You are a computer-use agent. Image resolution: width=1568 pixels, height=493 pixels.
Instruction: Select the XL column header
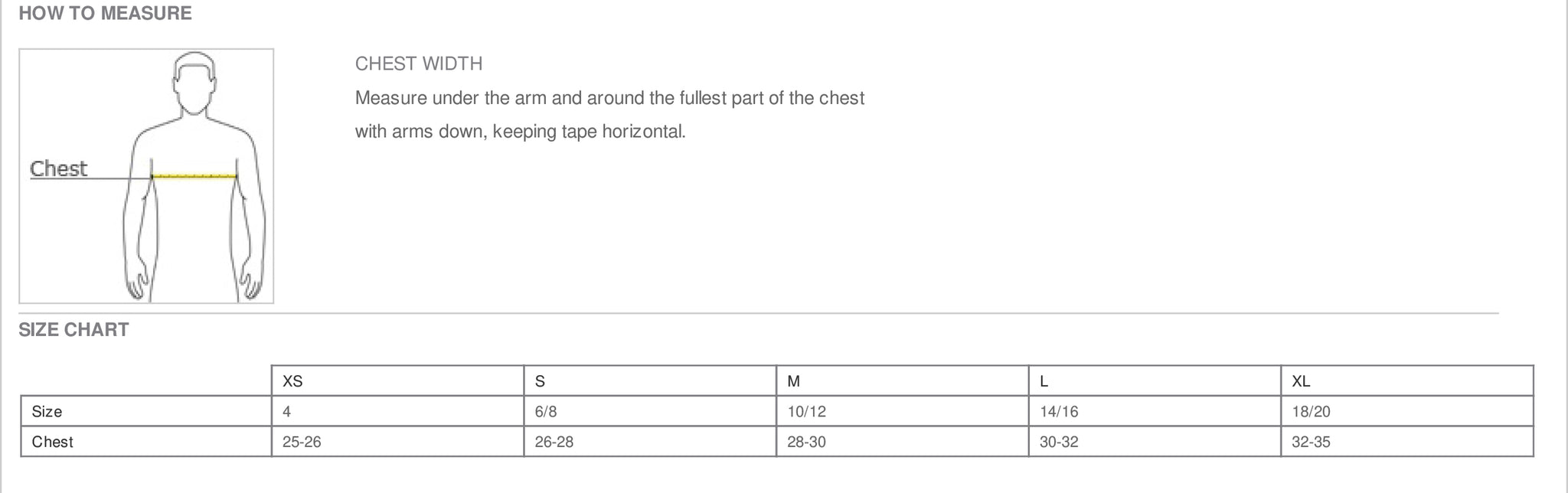point(1407,381)
